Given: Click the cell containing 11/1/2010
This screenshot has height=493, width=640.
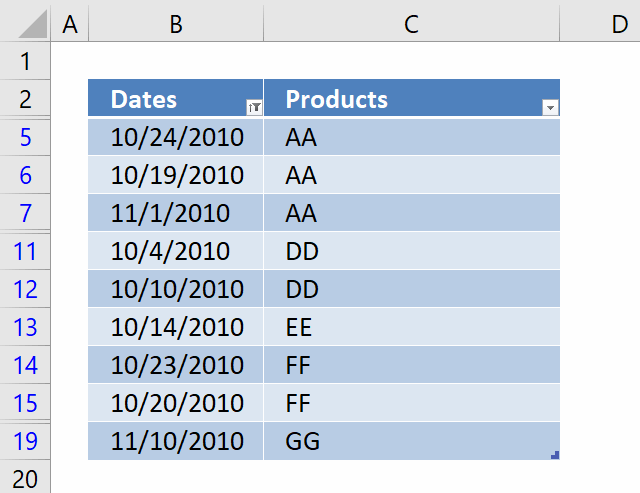Looking at the screenshot, I should [x=176, y=213].
